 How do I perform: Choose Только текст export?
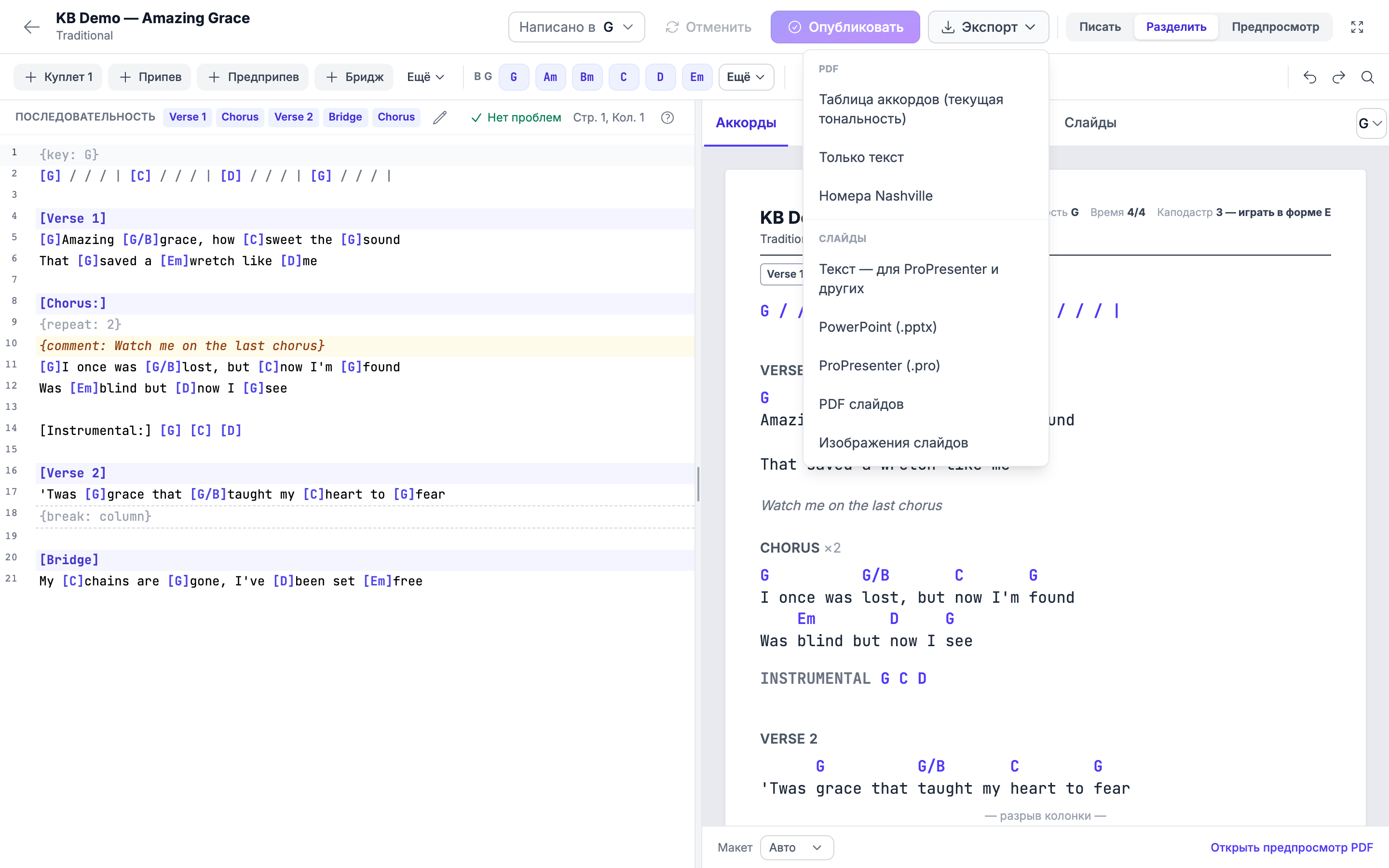[926, 157]
